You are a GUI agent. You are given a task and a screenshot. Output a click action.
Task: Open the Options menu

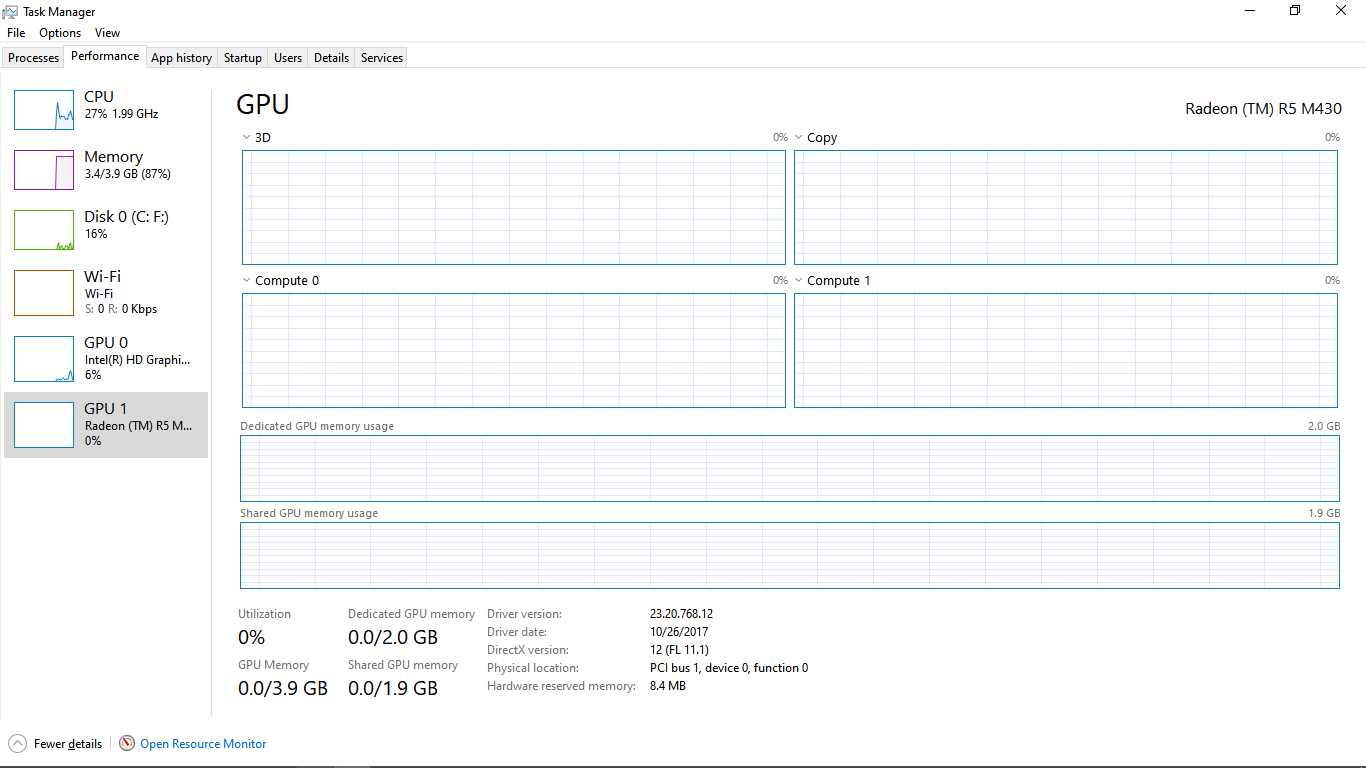pos(60,33)
